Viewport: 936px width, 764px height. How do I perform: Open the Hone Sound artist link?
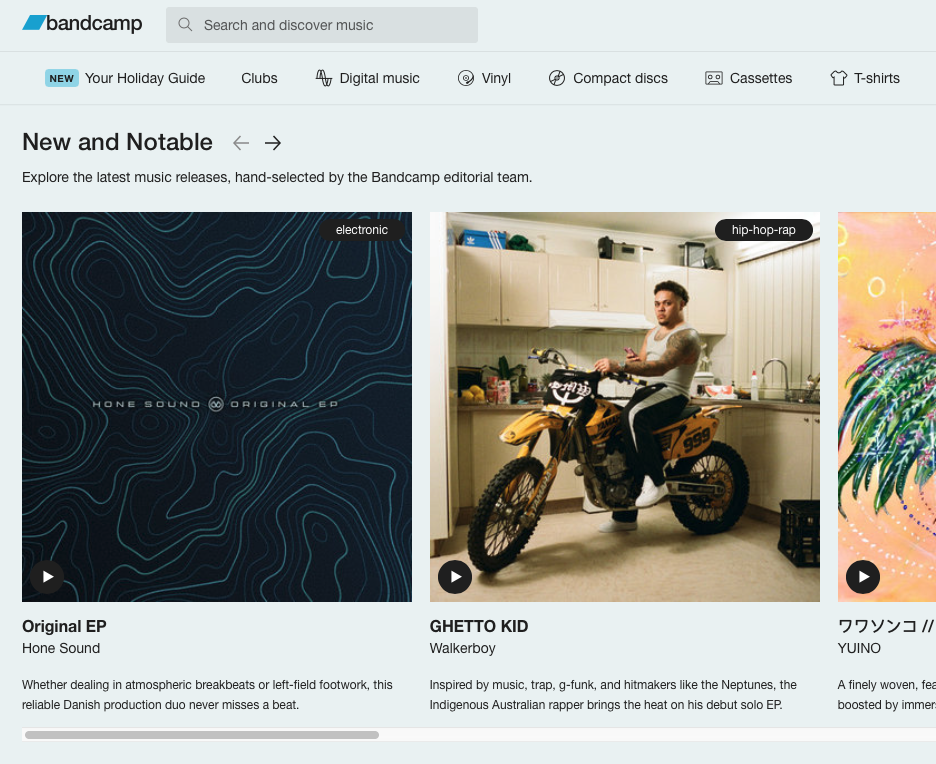61,648
